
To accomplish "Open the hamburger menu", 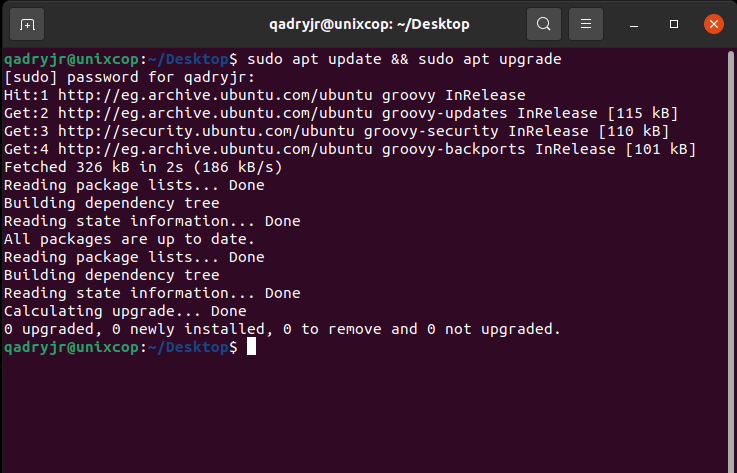I will point(586,24).
